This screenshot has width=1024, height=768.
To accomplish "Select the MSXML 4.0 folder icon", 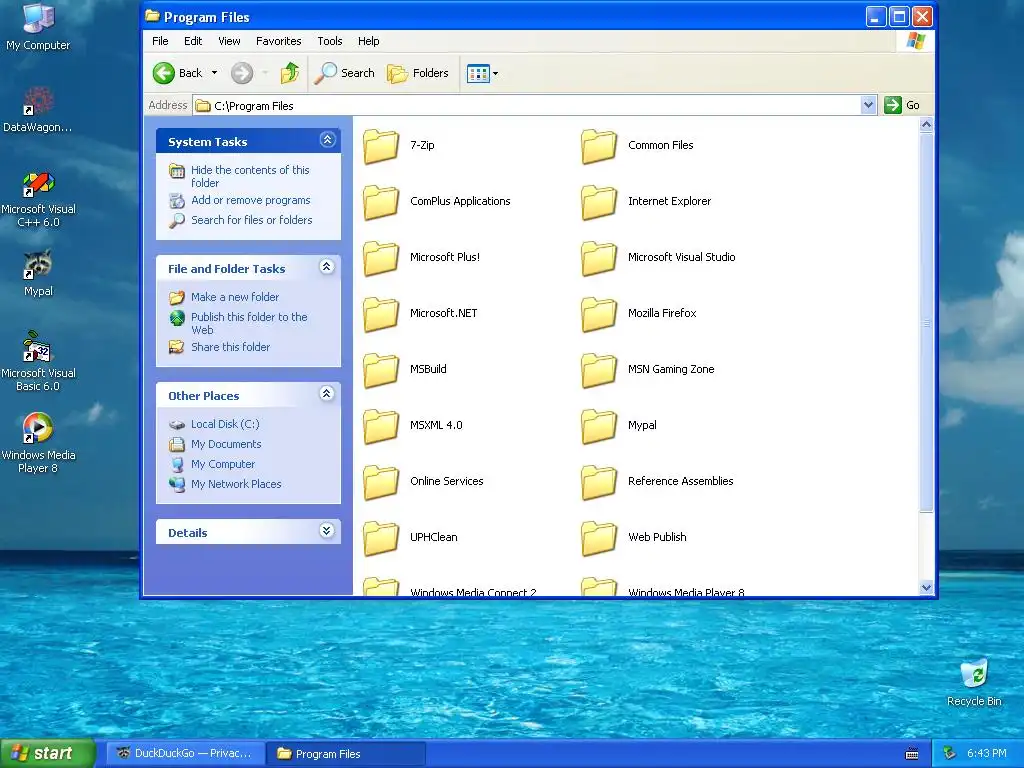I will [381, 426].
